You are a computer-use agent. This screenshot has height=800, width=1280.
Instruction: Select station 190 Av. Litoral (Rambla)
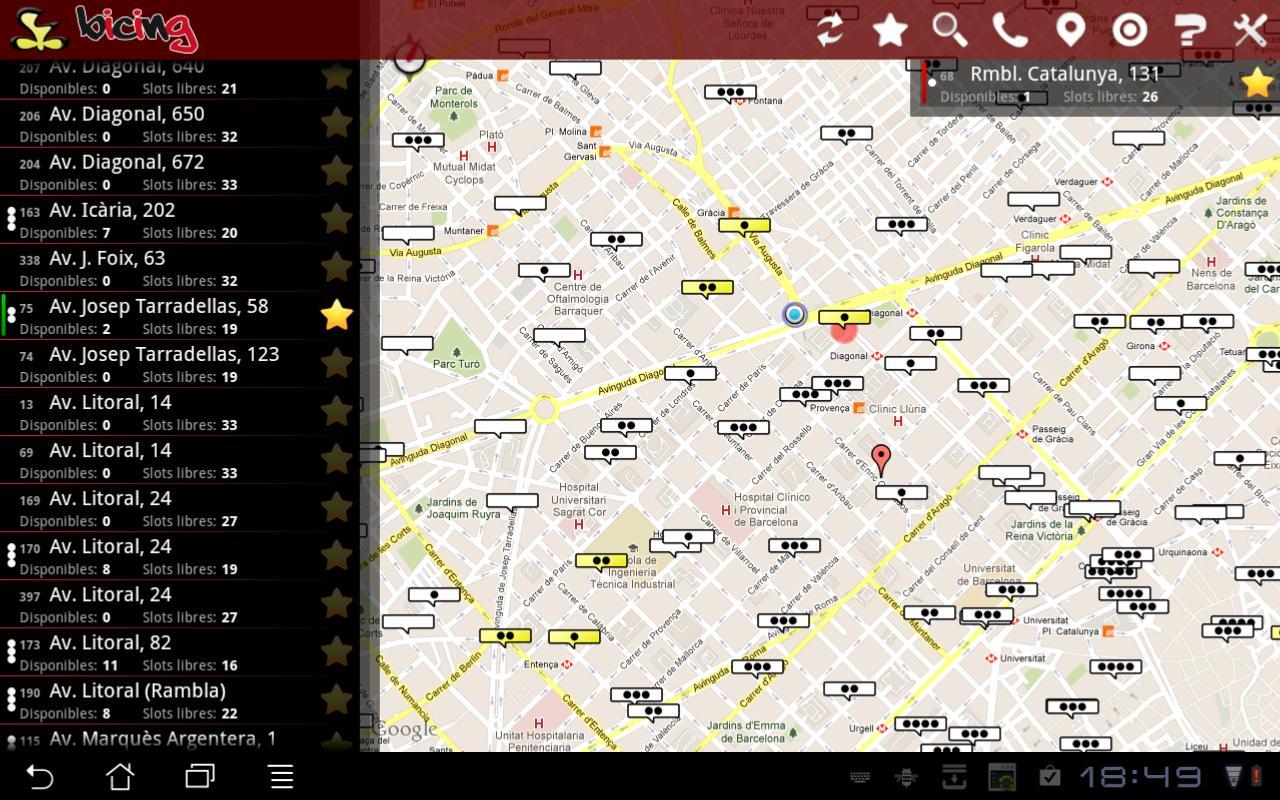click(180, 700)
